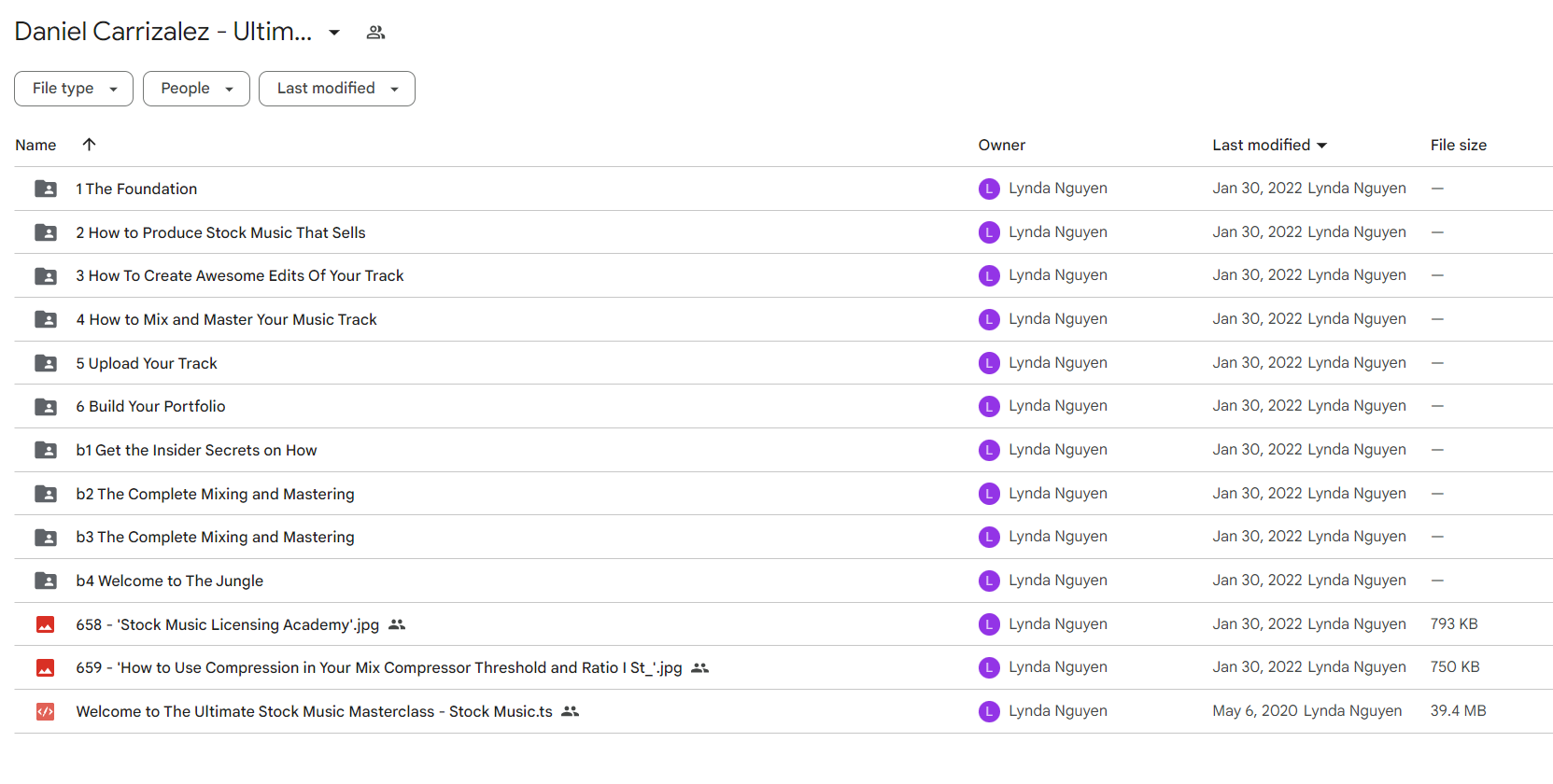Viewport: 1553px width, 784px height.
Task: Click owner avatar in '1 The Foundation' row
Action: [989, 189]
